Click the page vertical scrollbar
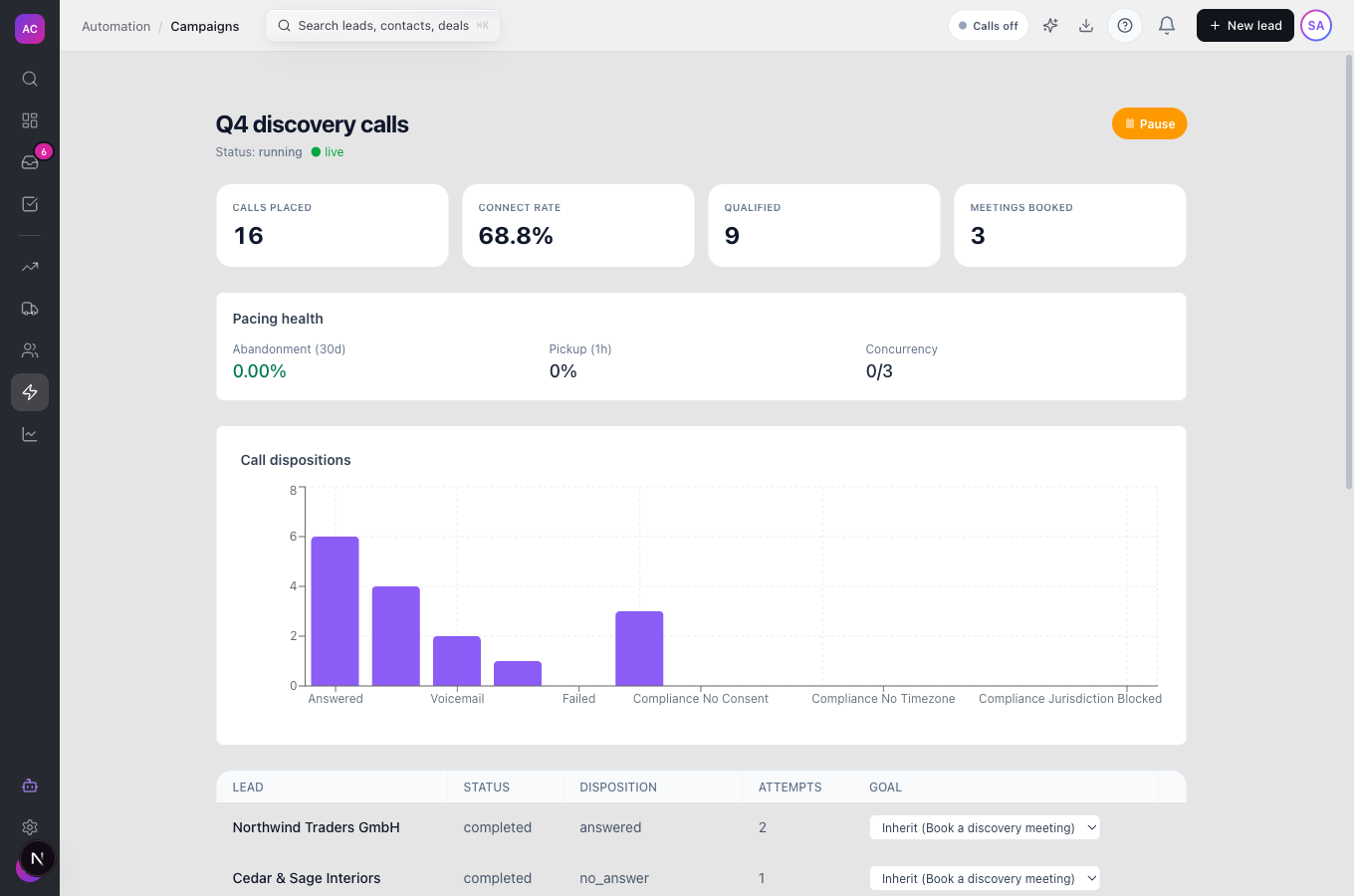Screen dimensions: 1354x896 point(1349,271)
